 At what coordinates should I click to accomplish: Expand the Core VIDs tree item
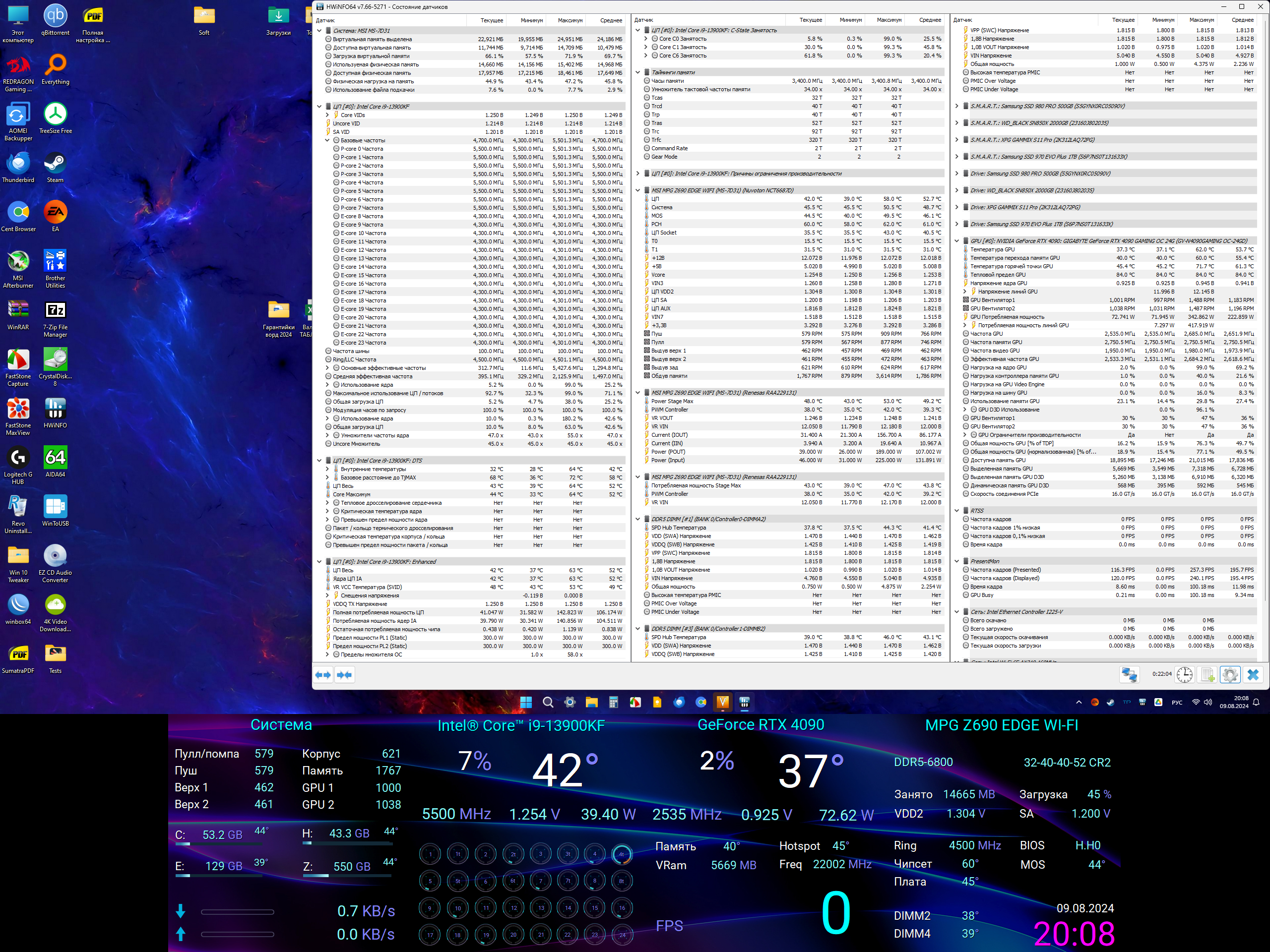[327, 115]
